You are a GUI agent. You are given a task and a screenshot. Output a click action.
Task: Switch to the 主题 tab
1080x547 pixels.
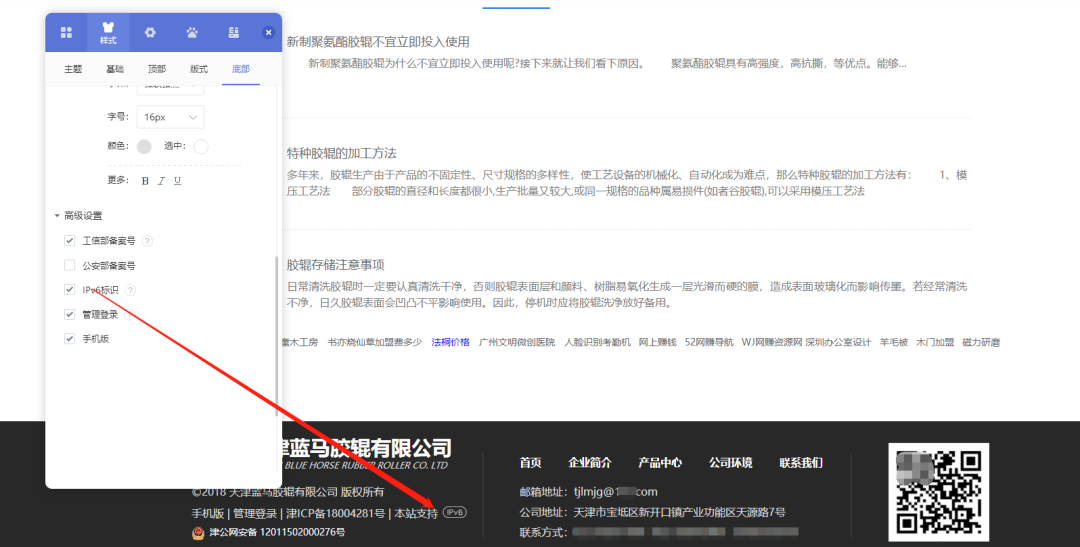(x=73, y=69)
